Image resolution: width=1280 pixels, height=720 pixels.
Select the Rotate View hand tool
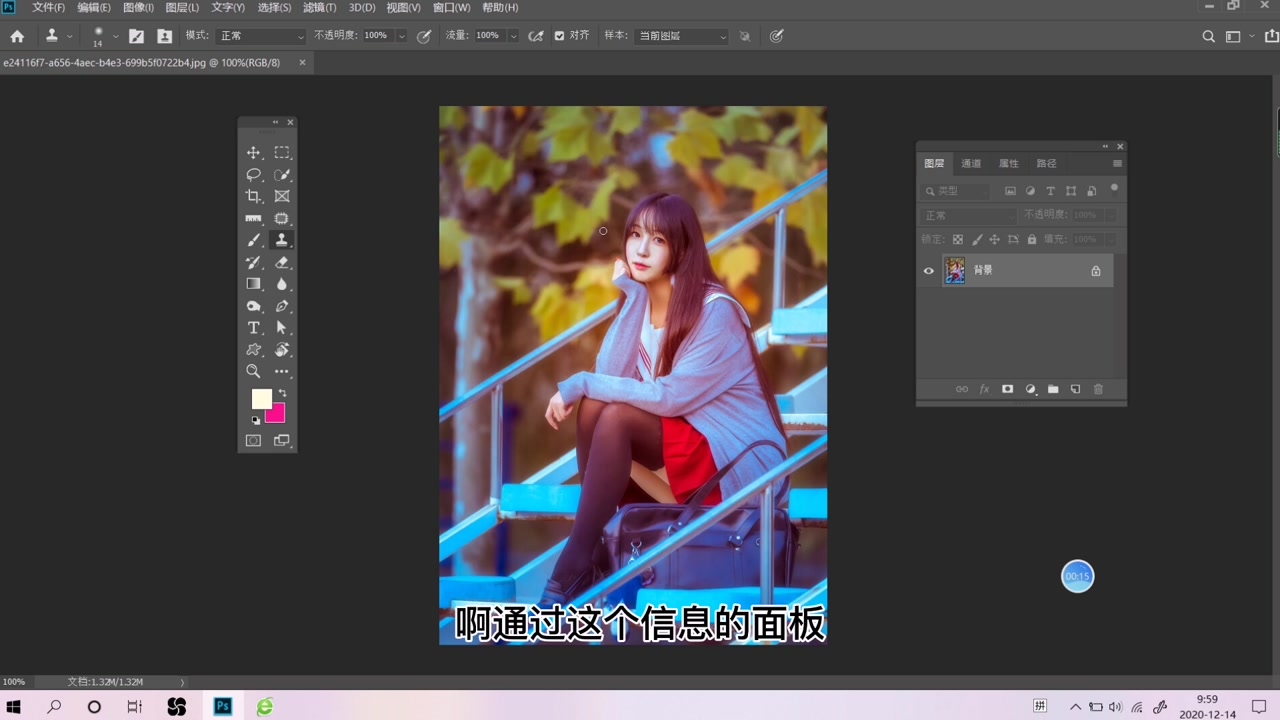pyautogui.click(x=282, y=350)
